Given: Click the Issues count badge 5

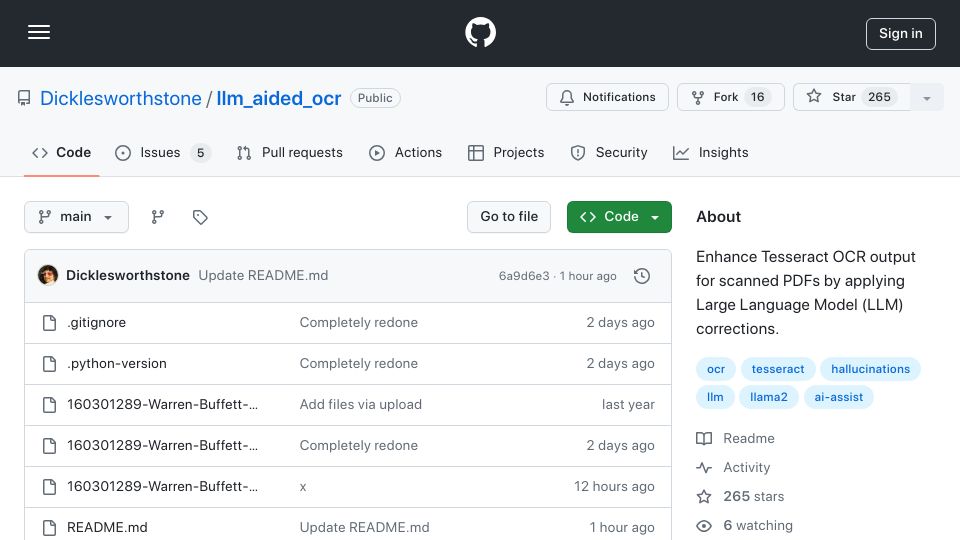Looking at the screenshot, I should (x=200, y=152).
